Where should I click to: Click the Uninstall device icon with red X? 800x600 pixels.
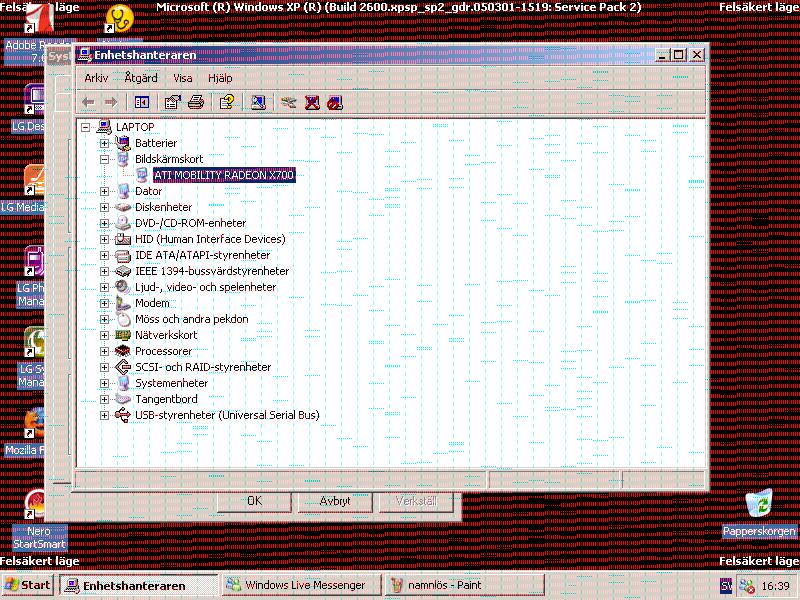[312, 103]
